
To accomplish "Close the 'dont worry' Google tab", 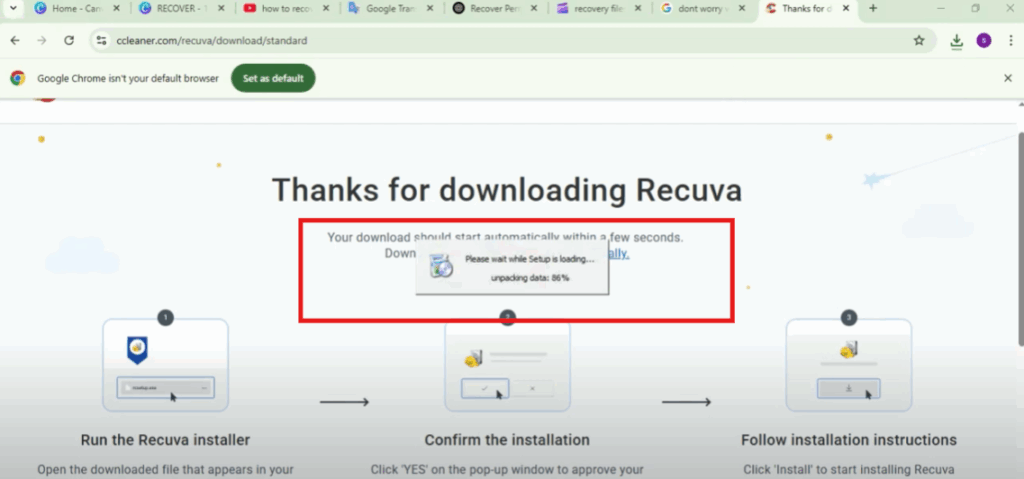I will [744, 9].
